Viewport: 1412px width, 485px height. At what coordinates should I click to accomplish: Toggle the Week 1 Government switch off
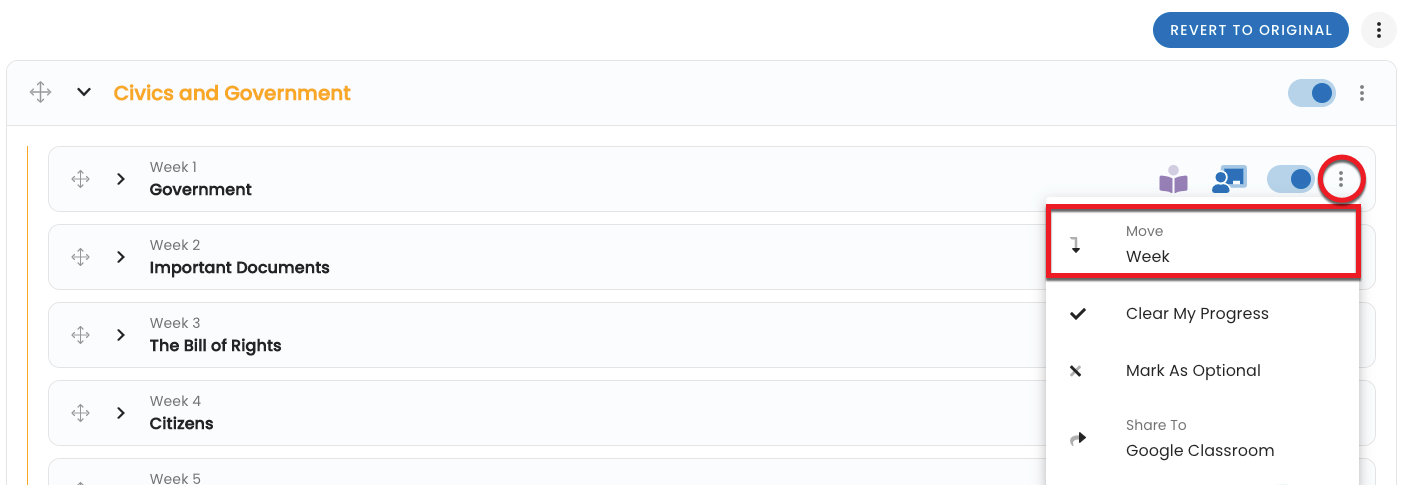[1291, 179]
